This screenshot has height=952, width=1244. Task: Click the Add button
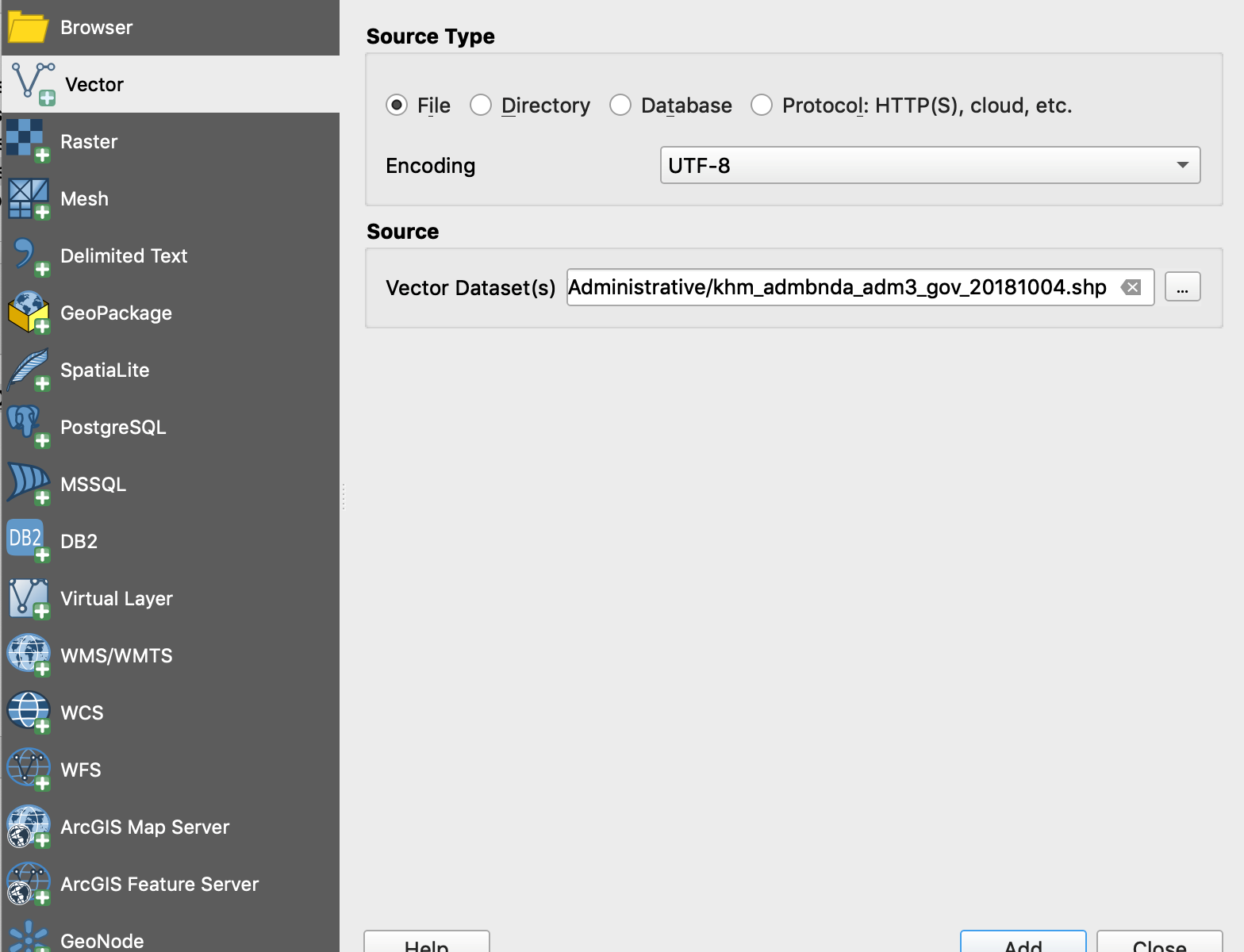click(x=1023, y=942)
